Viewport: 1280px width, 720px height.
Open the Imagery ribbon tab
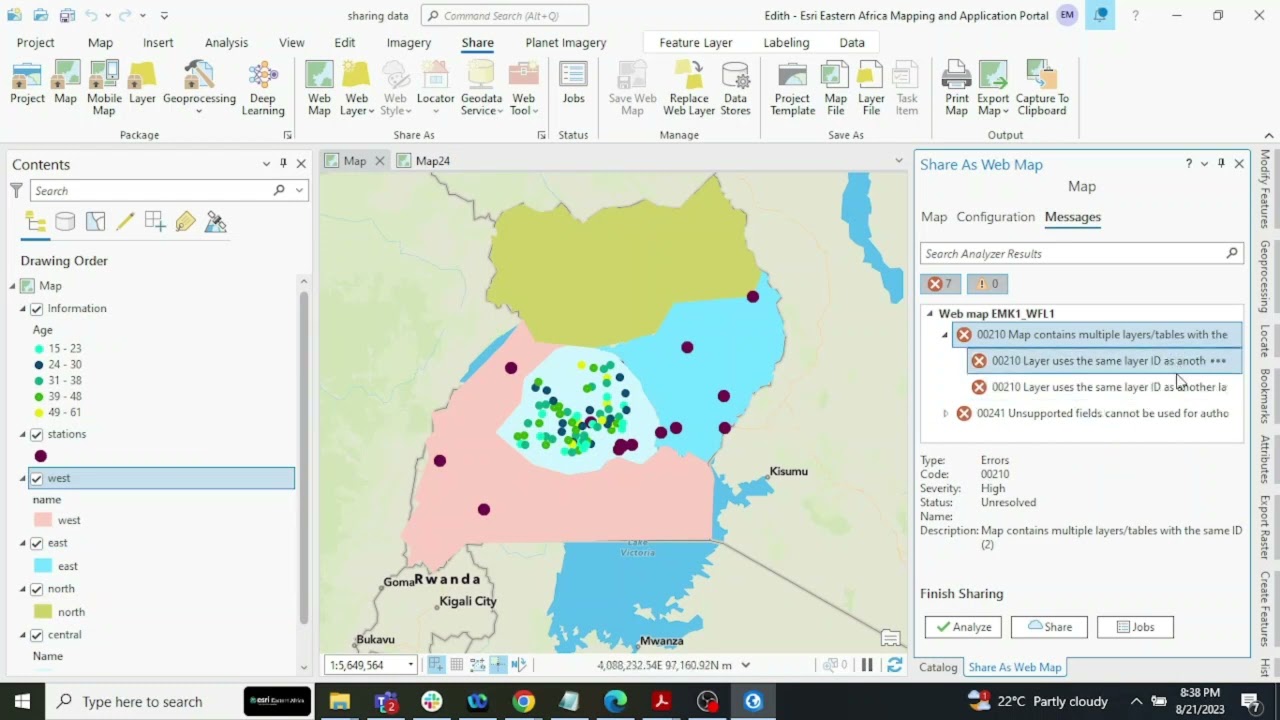tap(409, 43)
